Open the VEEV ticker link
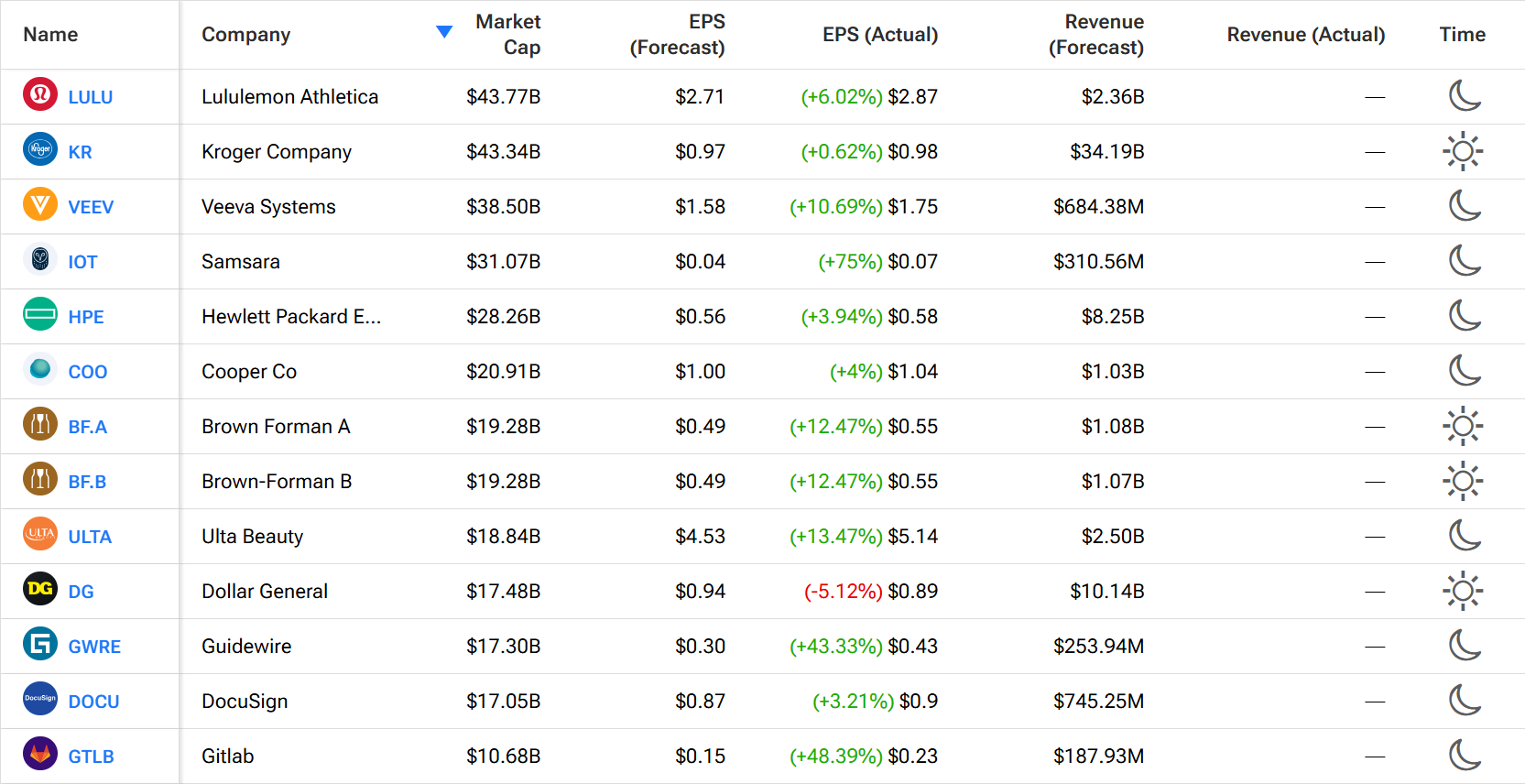This screenshot has height=784, width=1525. [91, 207]
